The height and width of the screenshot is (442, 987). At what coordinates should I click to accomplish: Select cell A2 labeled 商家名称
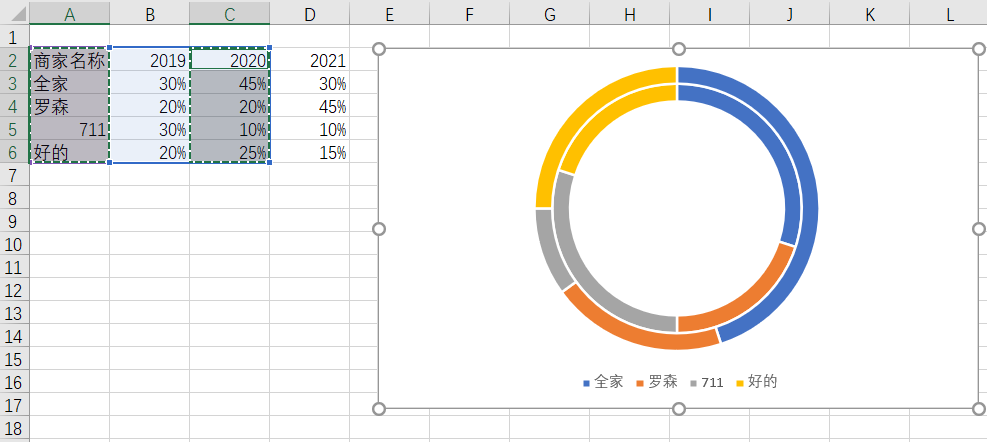click(x=70, y=60)
